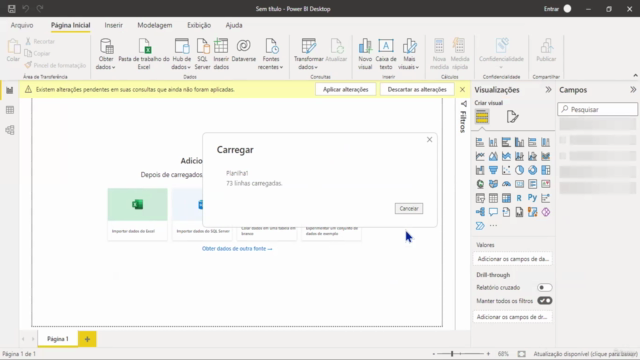The image size is (640, 360).
Task: Open the Hub de dados dropdown
Action: click(x=182, y=54)
